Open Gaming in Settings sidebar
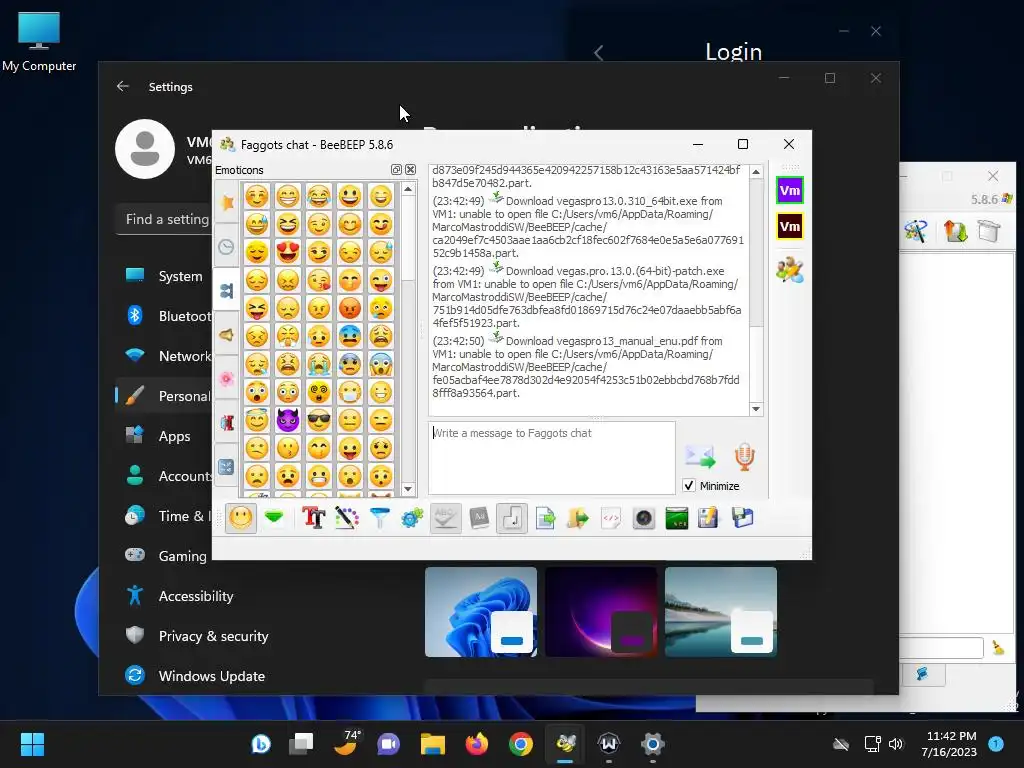The height and width of the screenshot is (768, 1024). [165, 556]
